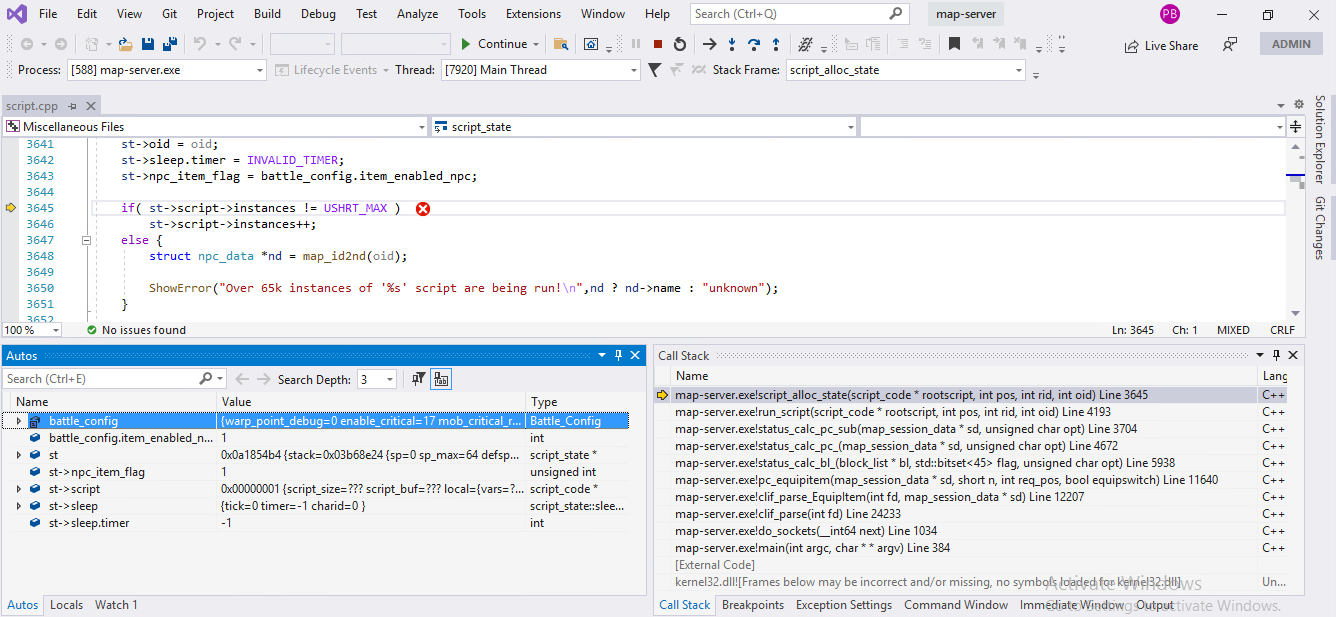Image resolution: width=1336 pixels, height=617 pixels.
Task: Click the Live Share button
Action: (x=1161, y=45)
